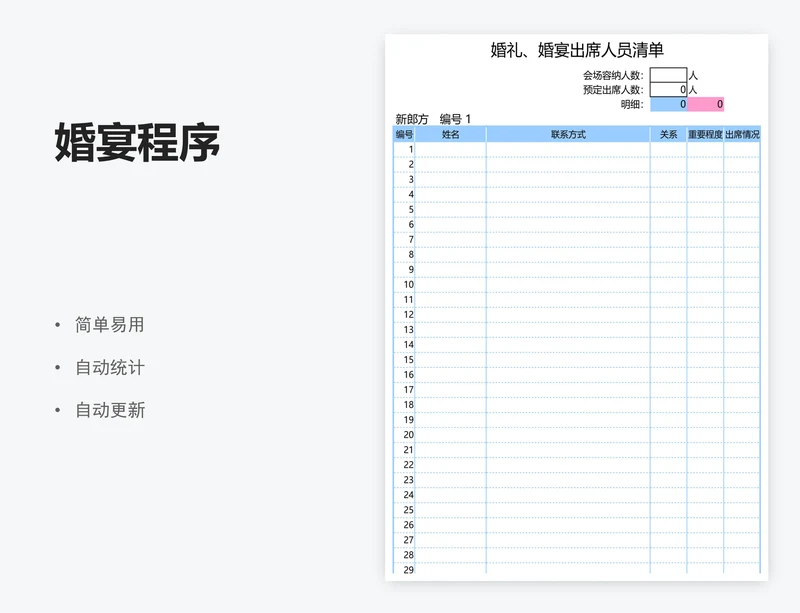
Task: Click the 关系 cell in row 12
Action: (x=668, y=314)
